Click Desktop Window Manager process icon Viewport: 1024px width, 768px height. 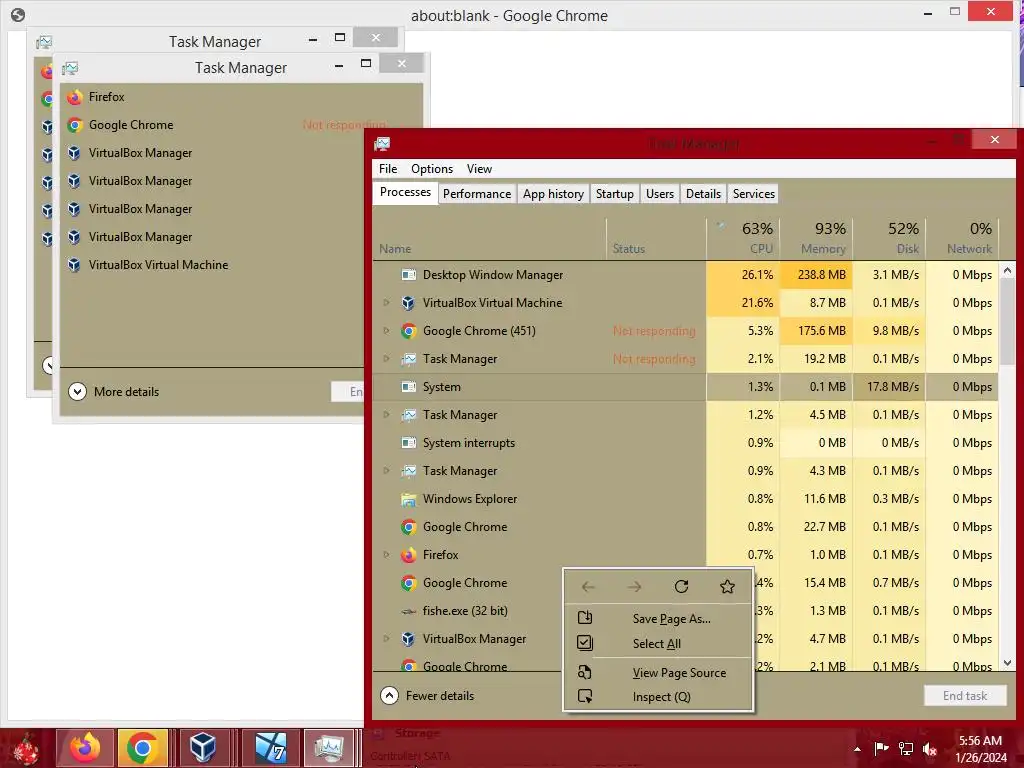coord(409,275)
